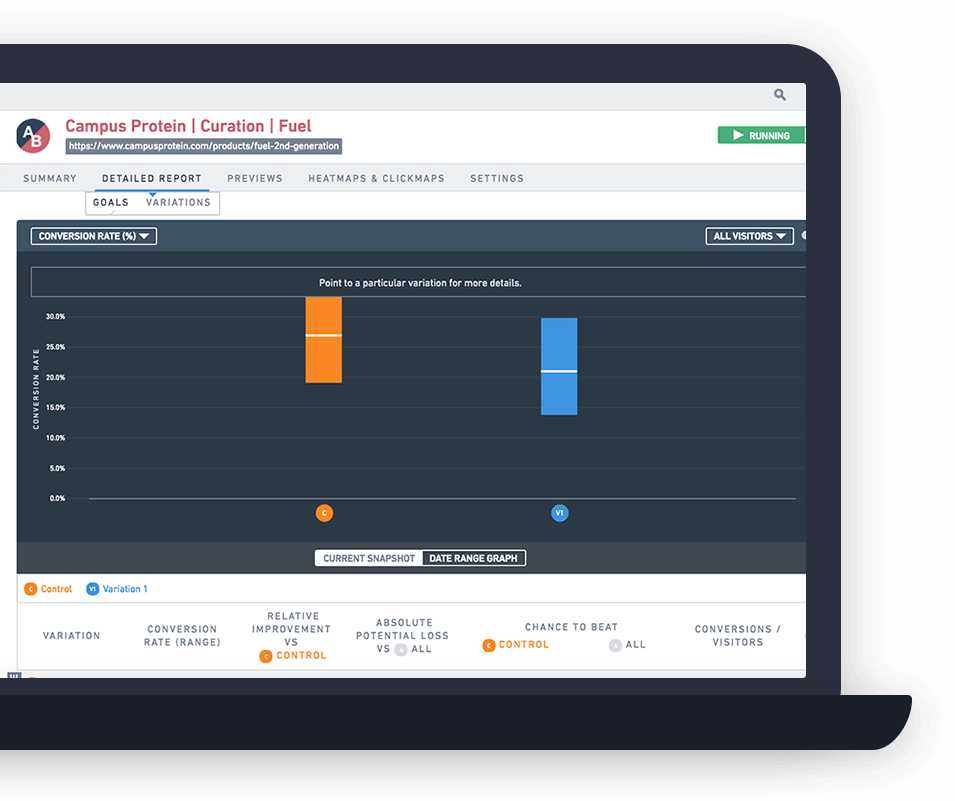Select Control under Chance to Beat
This screenshot has height=801, width=955.
click(x=516, y=645)
